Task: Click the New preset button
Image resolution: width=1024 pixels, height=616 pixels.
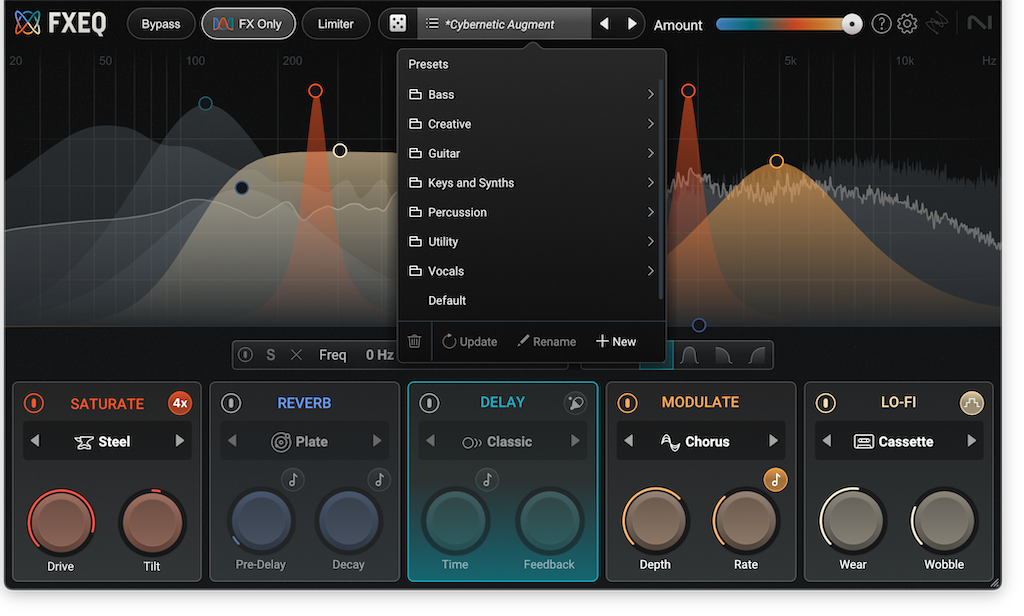Action: [x=616, y=341]
